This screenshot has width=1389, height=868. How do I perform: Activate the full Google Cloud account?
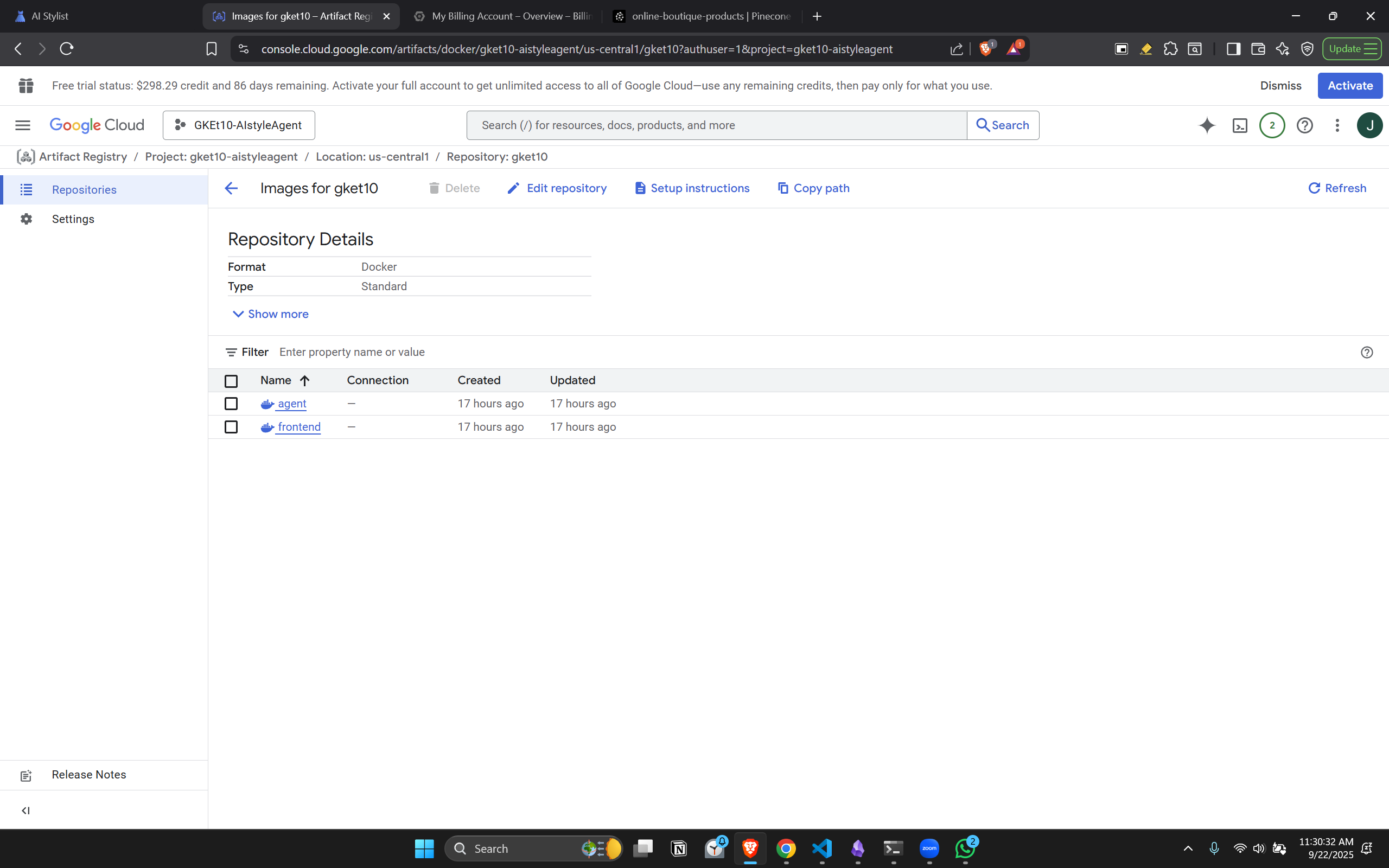(1349, 85)
